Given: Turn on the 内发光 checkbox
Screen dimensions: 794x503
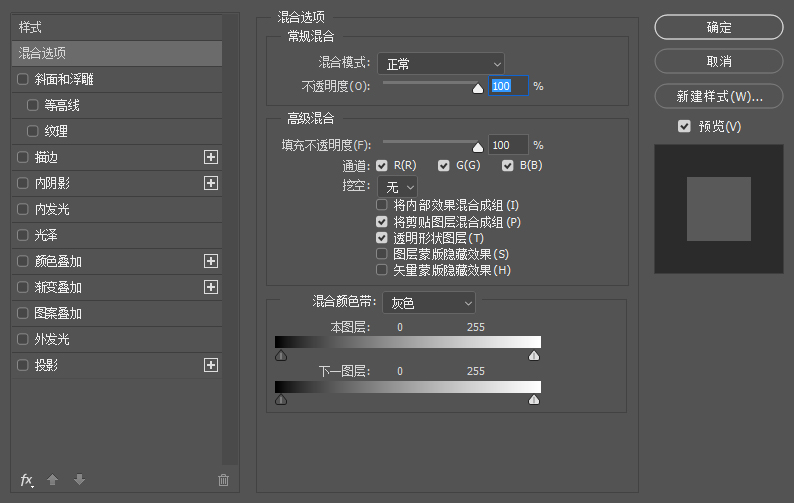Looking at the screenshot, I should coord(23,209).
